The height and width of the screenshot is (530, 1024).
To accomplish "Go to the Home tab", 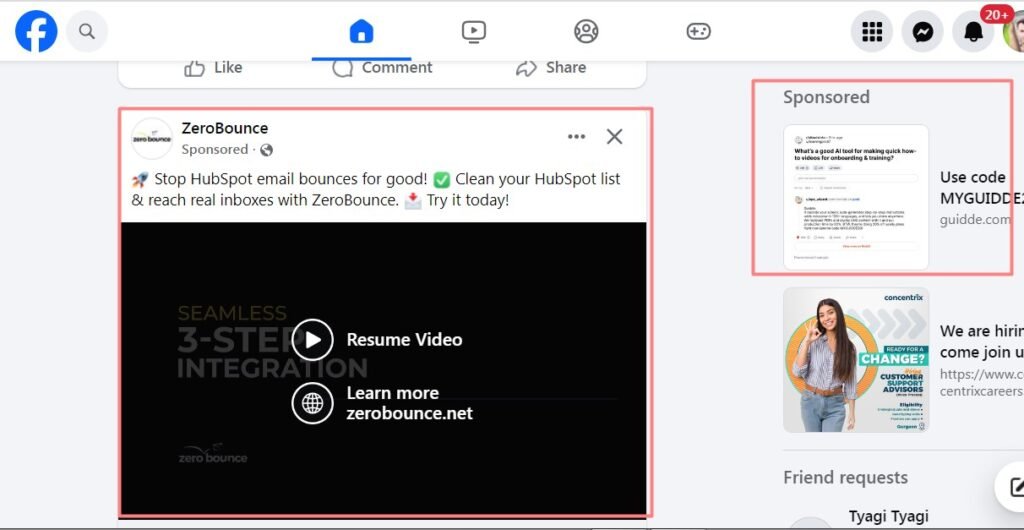I will pos(361,32).
